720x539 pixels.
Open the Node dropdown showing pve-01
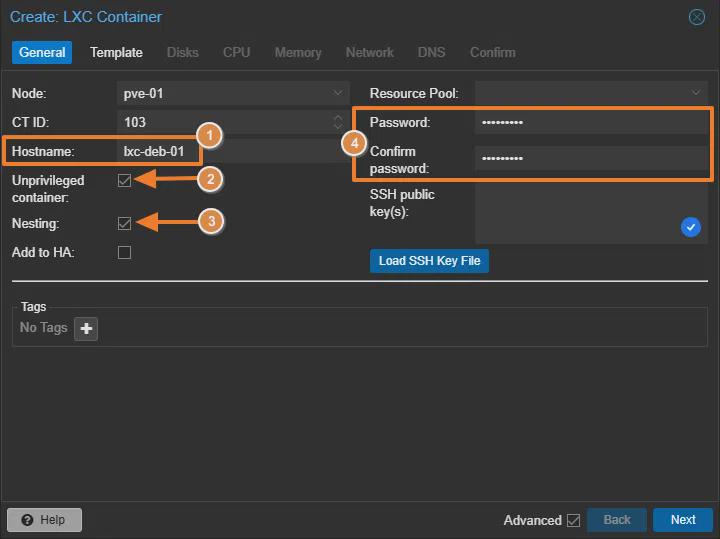point(338,93)
